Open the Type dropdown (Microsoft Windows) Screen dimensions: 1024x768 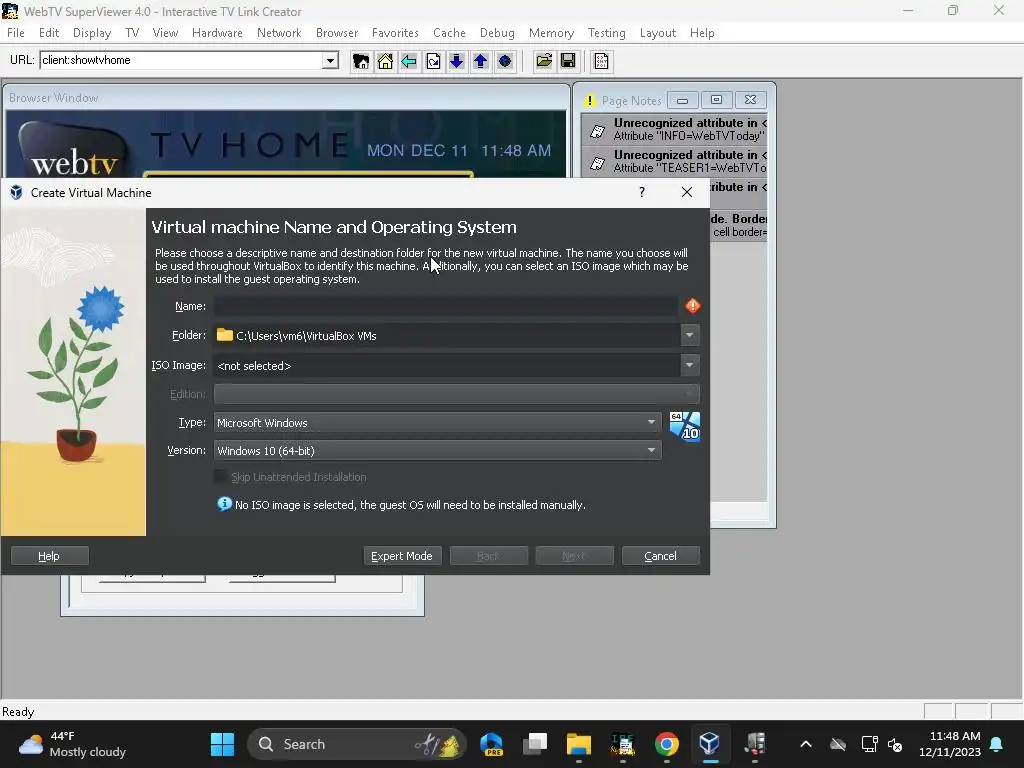(438, 423)
